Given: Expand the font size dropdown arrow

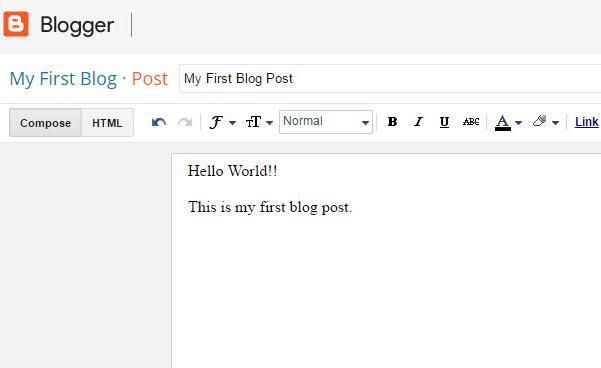Looking at the screenshot, I should 269,123.
